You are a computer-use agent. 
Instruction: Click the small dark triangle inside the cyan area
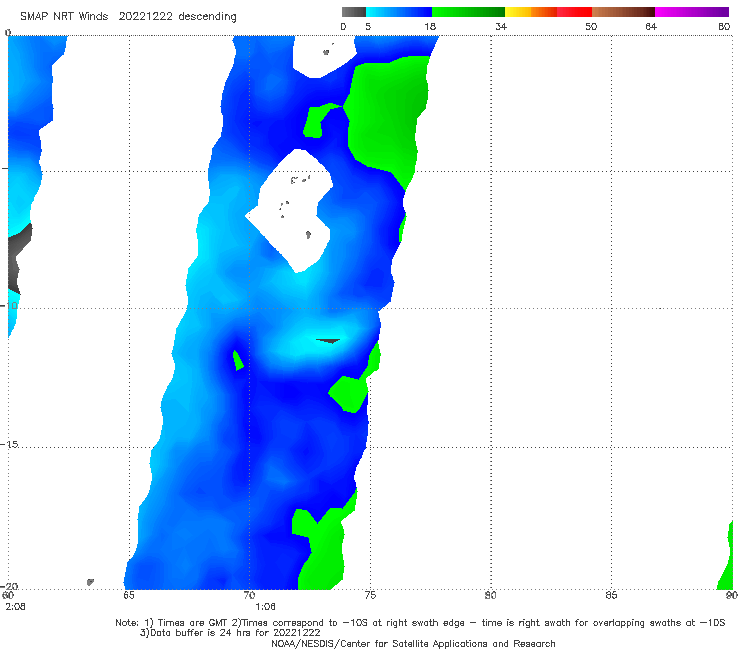[328, 340]
